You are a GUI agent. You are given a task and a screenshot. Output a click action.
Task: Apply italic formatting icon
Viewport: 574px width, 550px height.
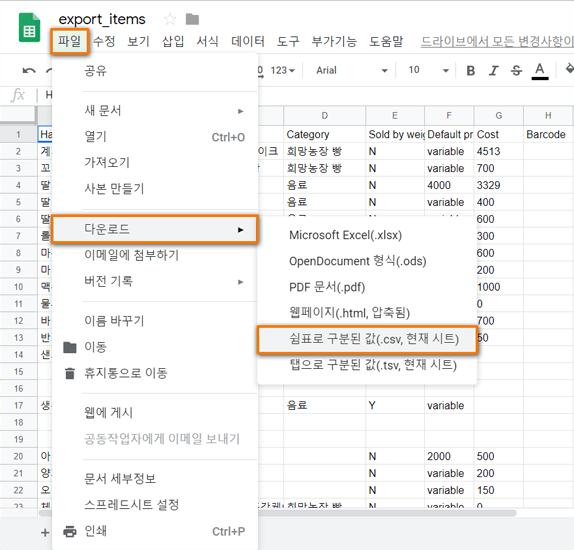[493, 70]
